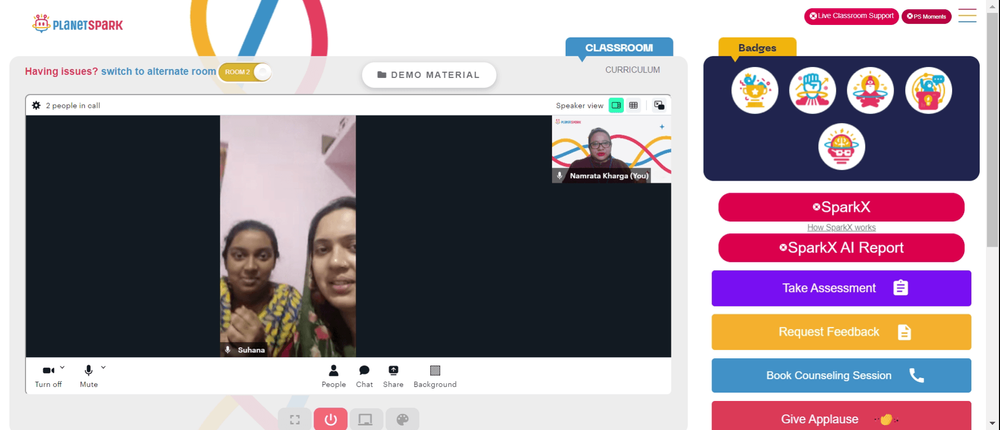The image size is (1000, 430).
Task: Click the 'Suhana' name label
Action: [x=251, y=350]
